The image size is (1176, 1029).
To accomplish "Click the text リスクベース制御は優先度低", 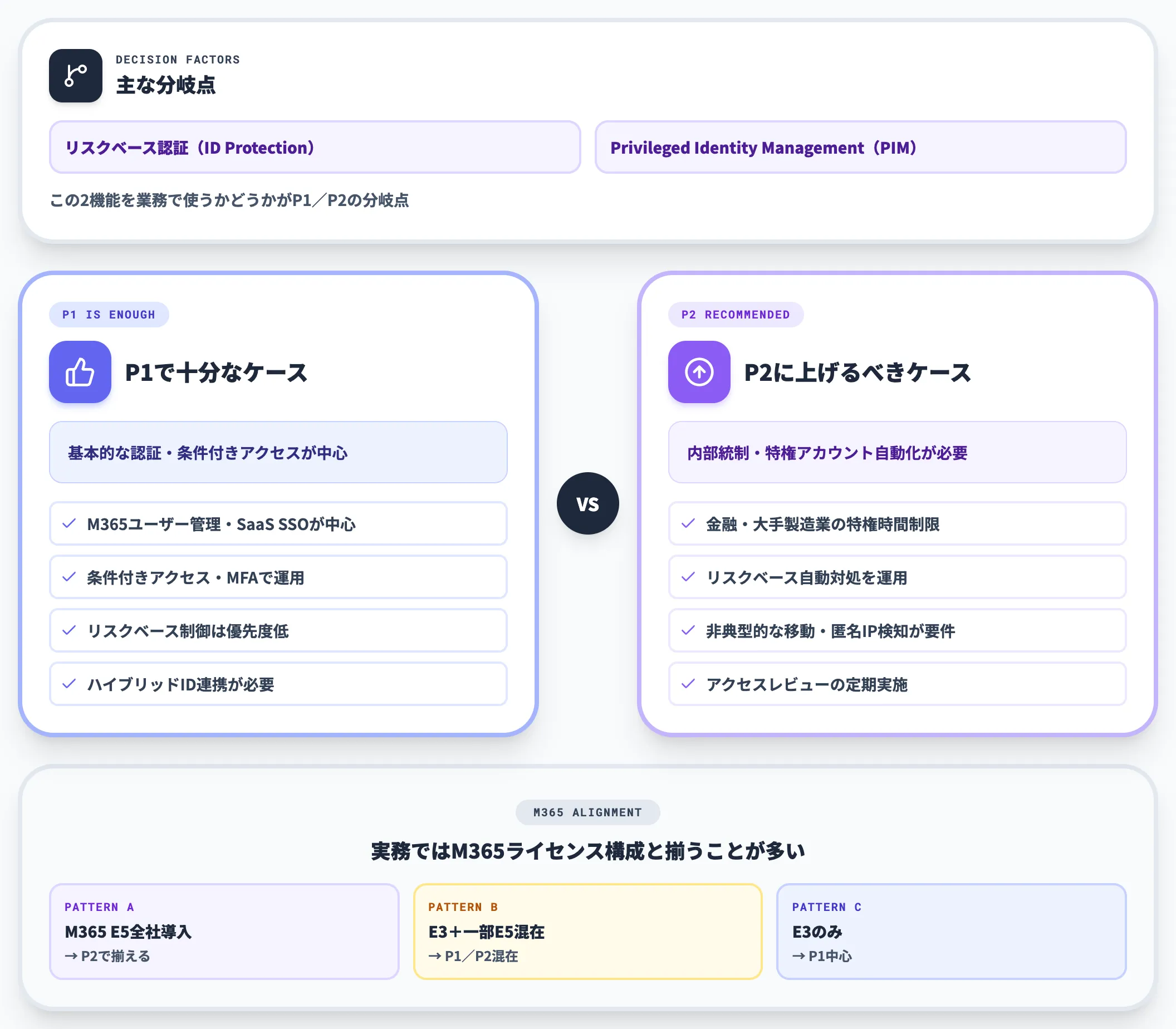I will pyautogui.click(x=188, y=631).
